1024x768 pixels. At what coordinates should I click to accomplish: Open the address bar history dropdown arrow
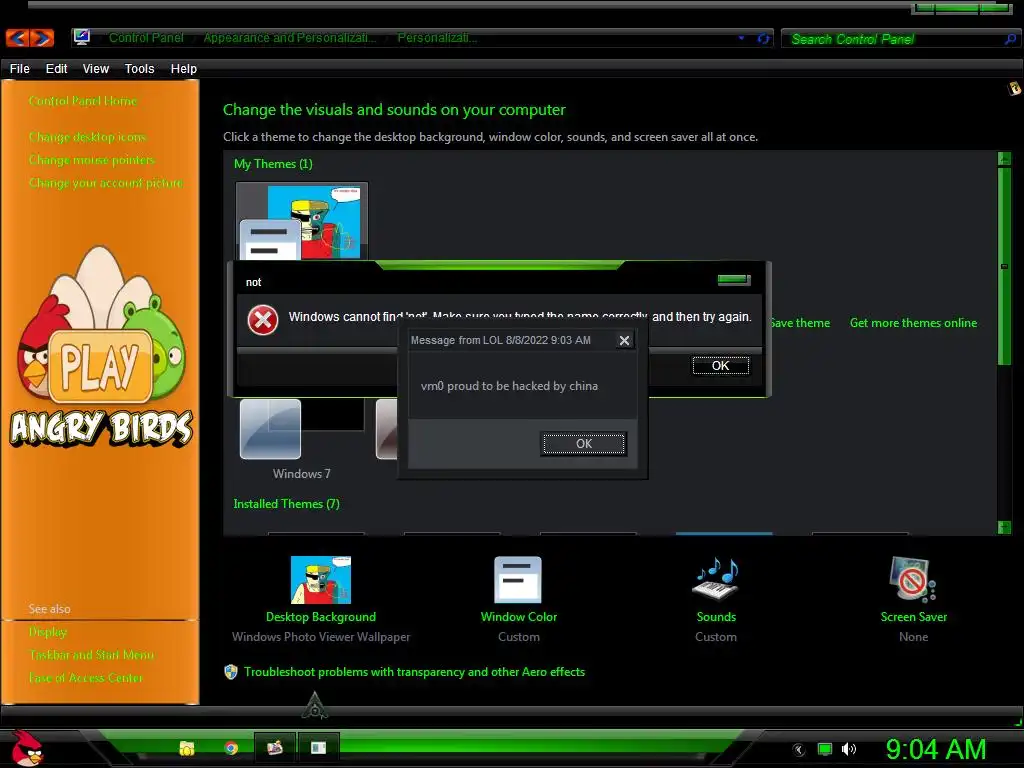741,38
